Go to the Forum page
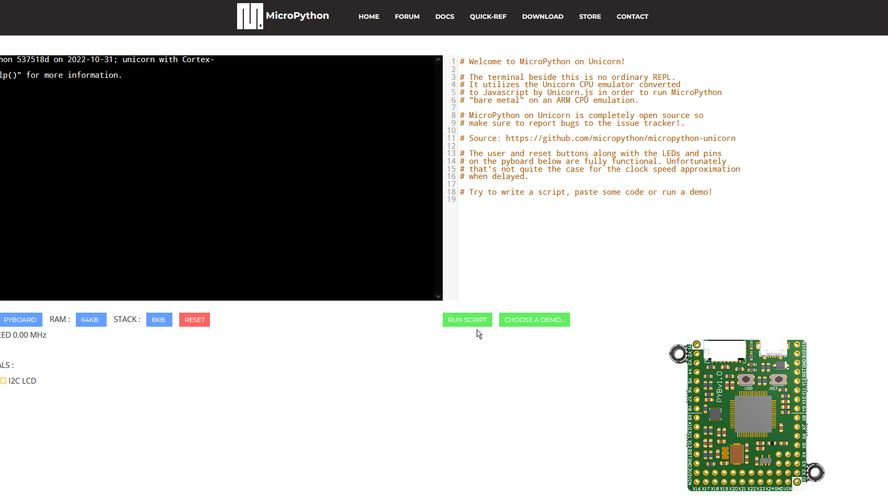The image size is (888, 500). coord(407,17)
